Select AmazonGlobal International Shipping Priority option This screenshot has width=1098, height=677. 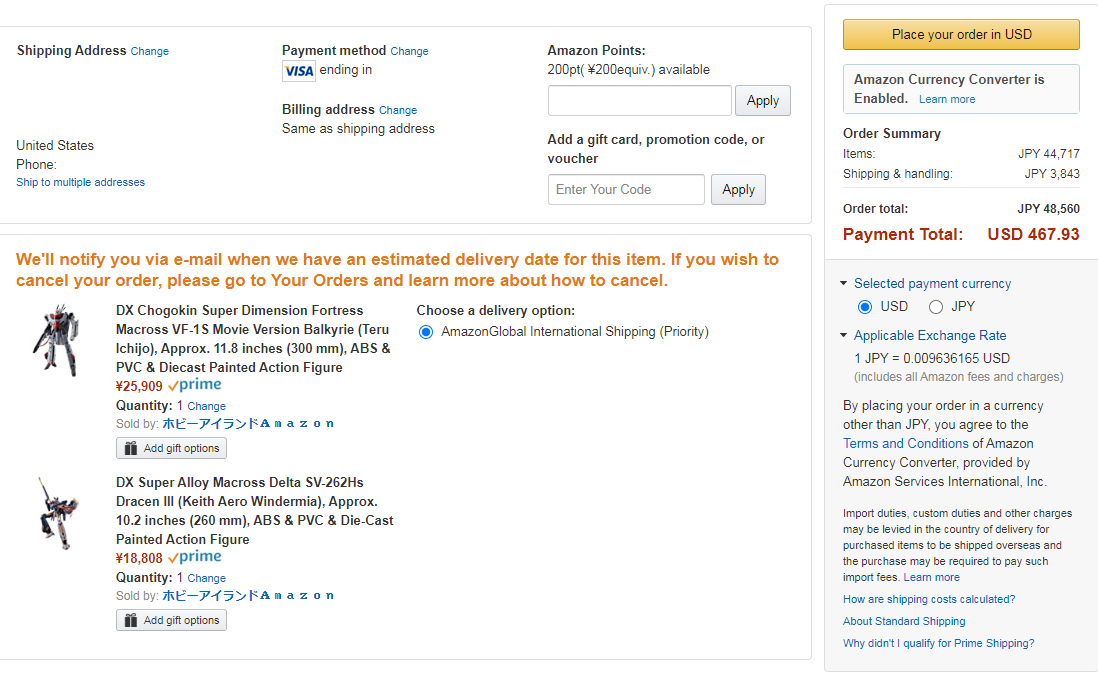(426, 332)
